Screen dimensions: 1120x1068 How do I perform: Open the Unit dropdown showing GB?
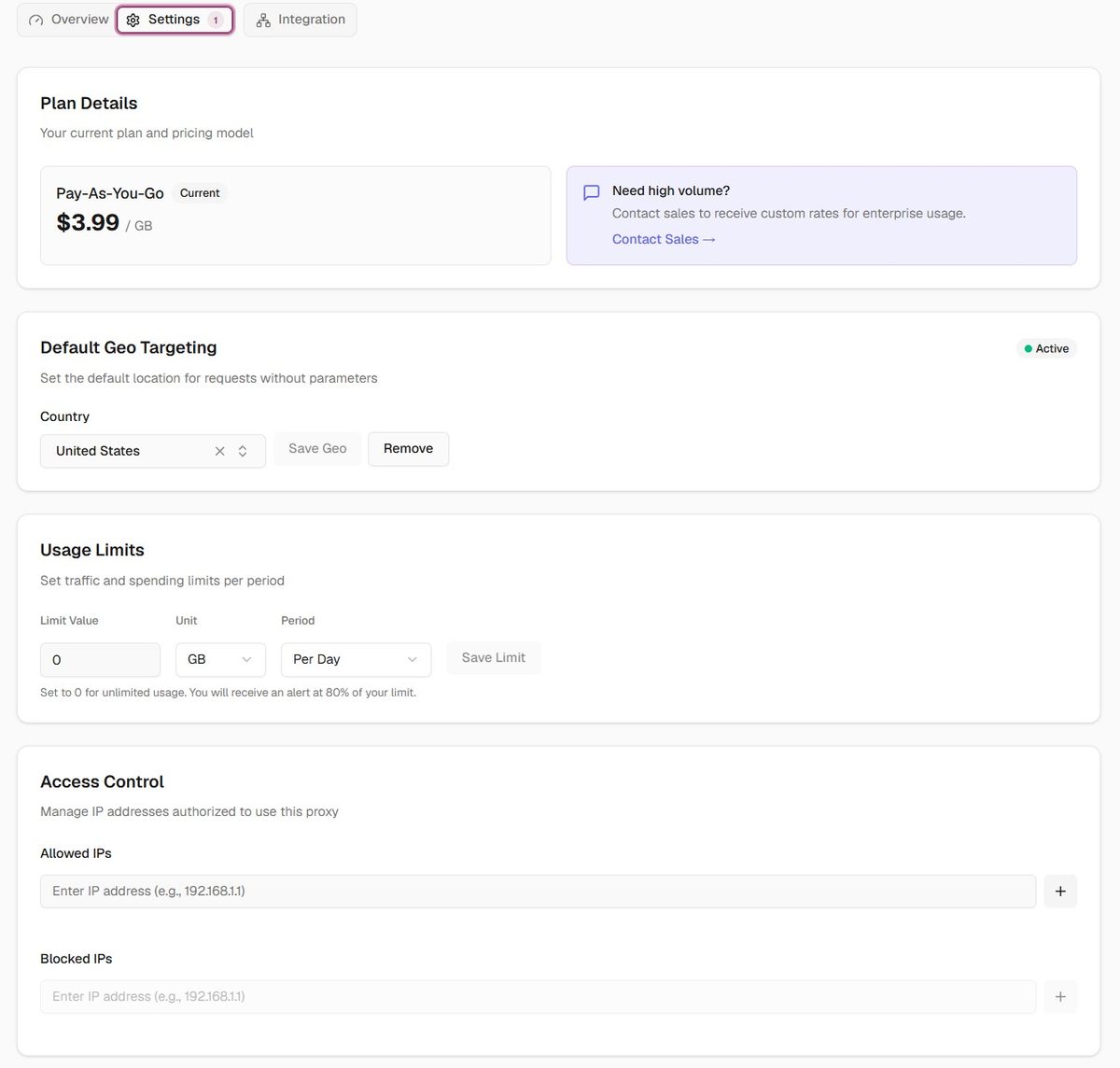coord(220,660)
